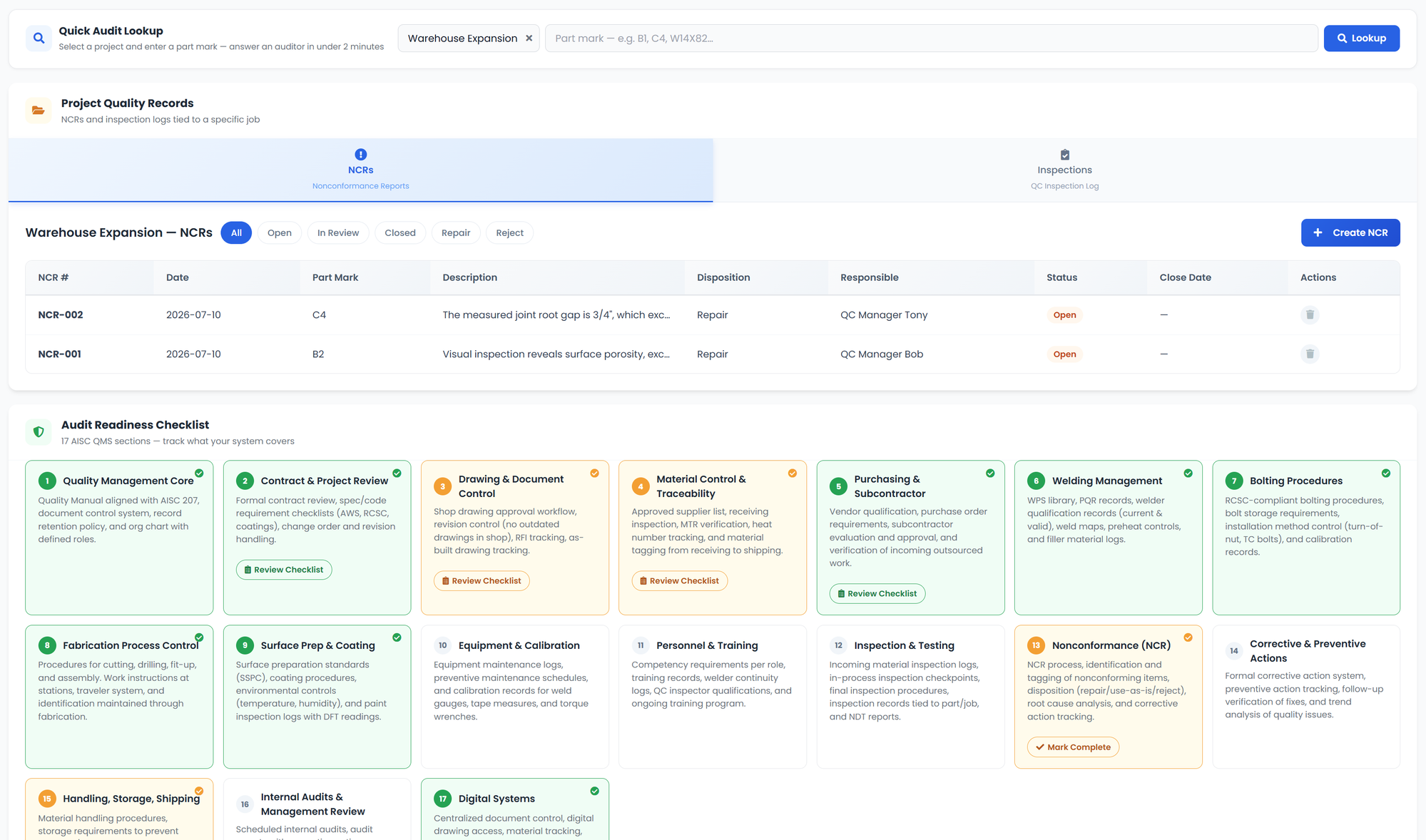Click section badge 10 Equipment & Calibration
Screen dimensions: 1426x840
point(443,645)
